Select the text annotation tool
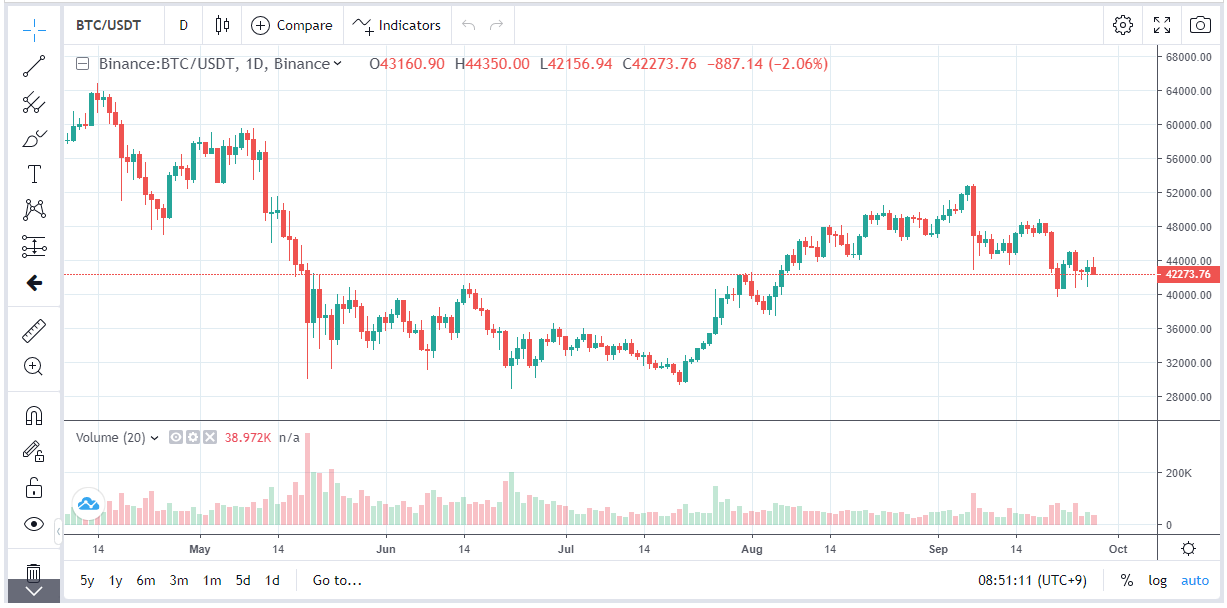Viewport: 1227px width, 608px height. click(34, 174)
